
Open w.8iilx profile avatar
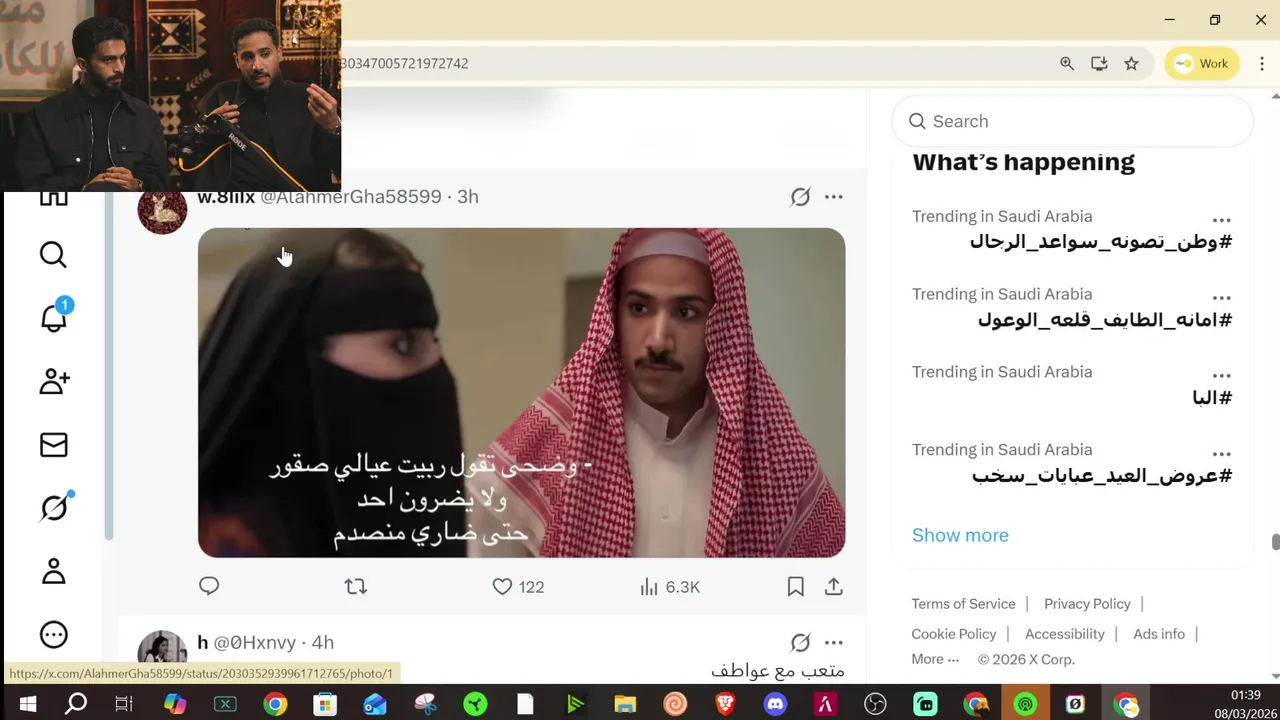point(162,211)
